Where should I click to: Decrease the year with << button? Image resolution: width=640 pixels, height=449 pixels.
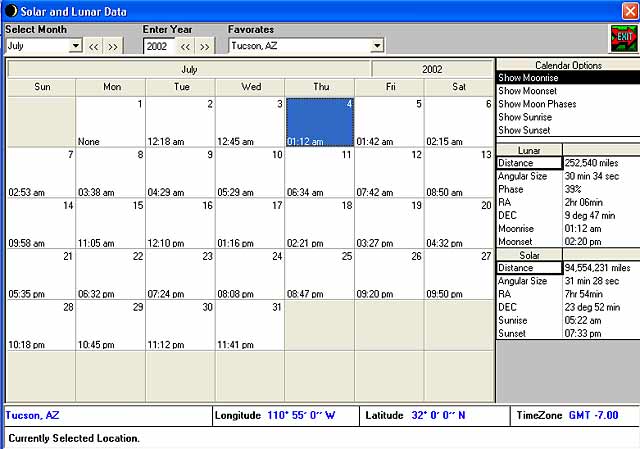(x=185, y=46)
